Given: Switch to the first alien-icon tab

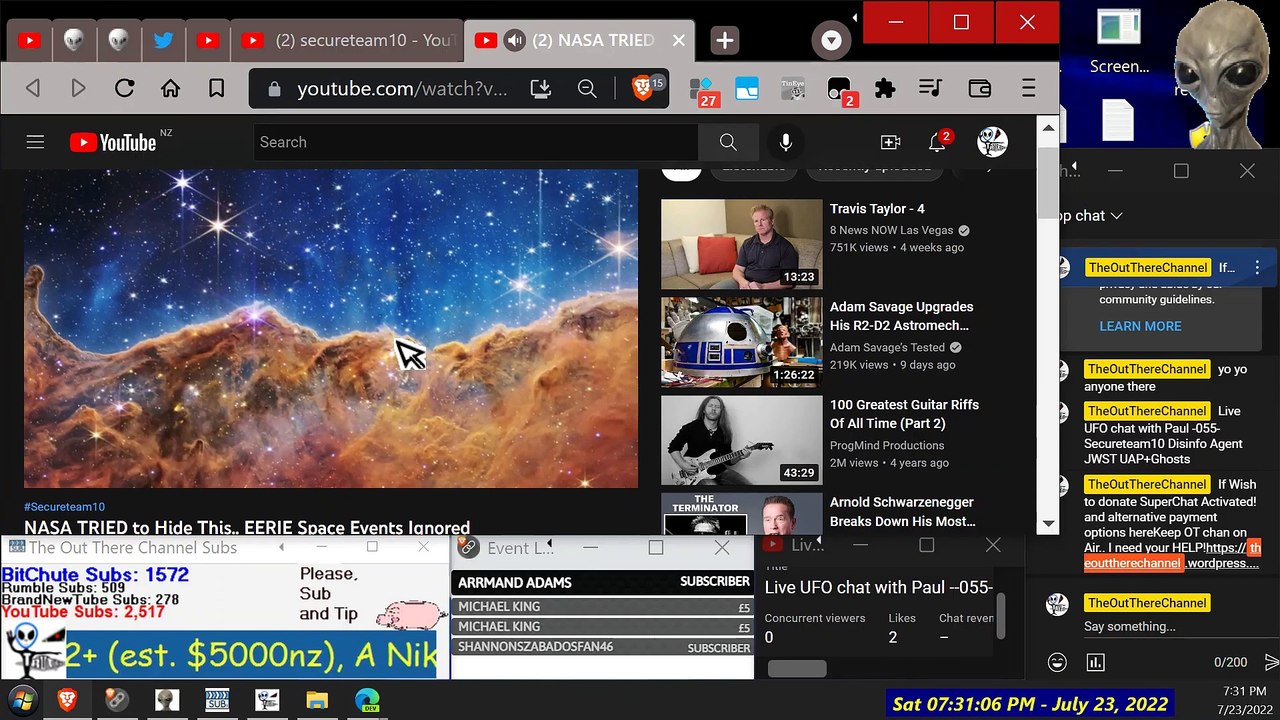Looking at the screenshot, I should pos(74,40).
